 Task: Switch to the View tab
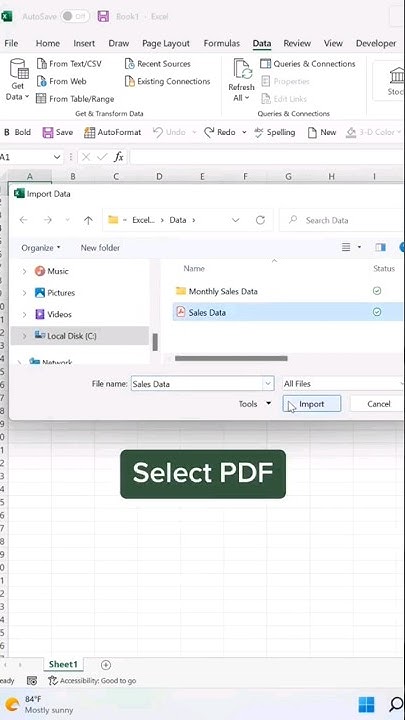click(x=333, y=43)
